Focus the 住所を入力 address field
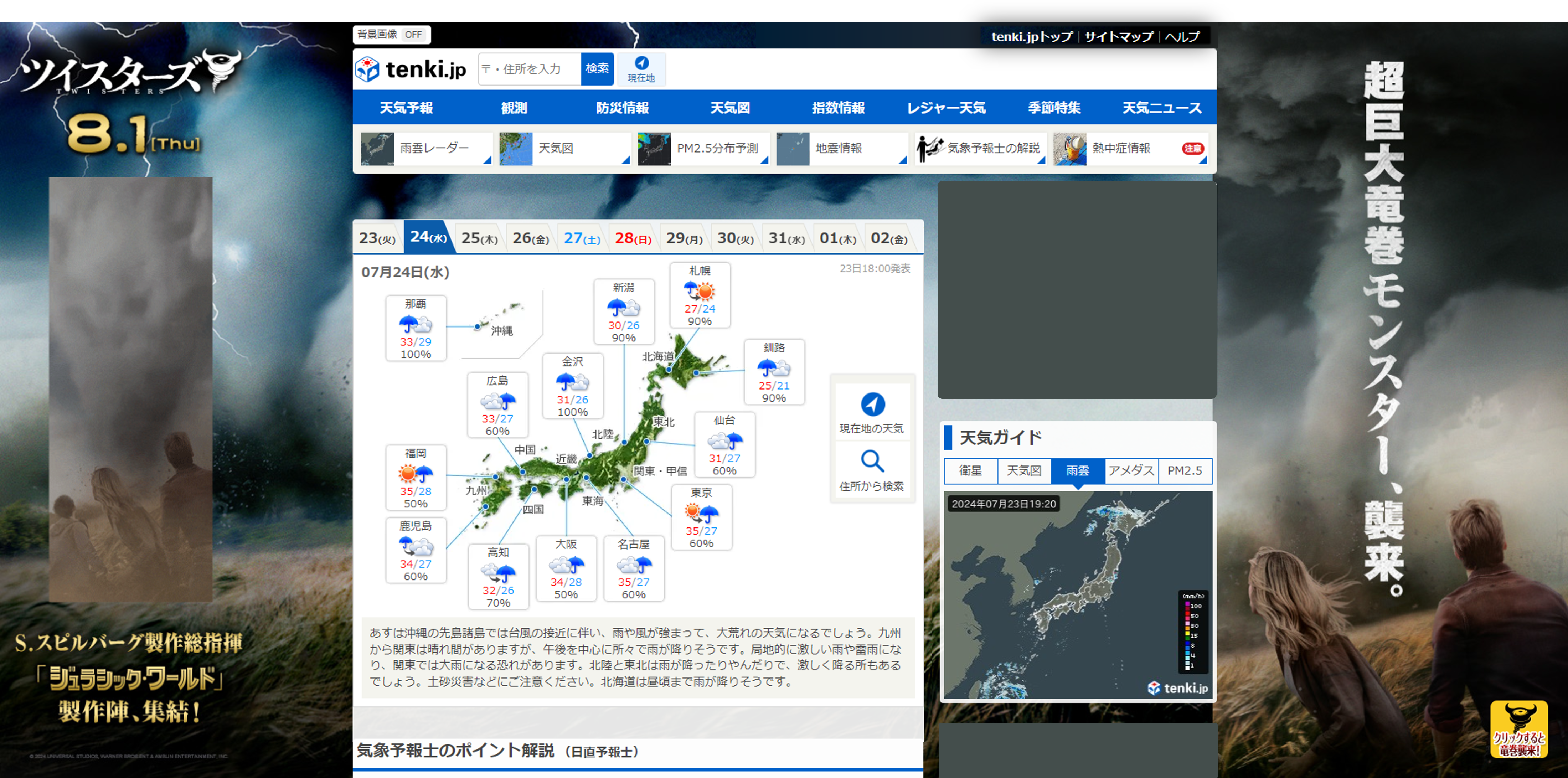1568x778 pixels. [530, 69]
